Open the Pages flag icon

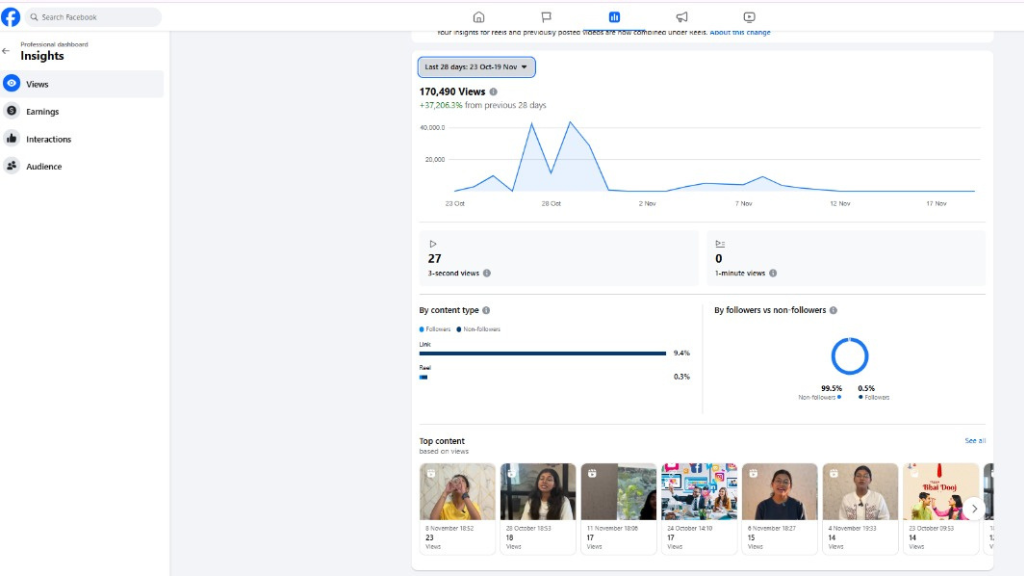[x=546, y=17]
